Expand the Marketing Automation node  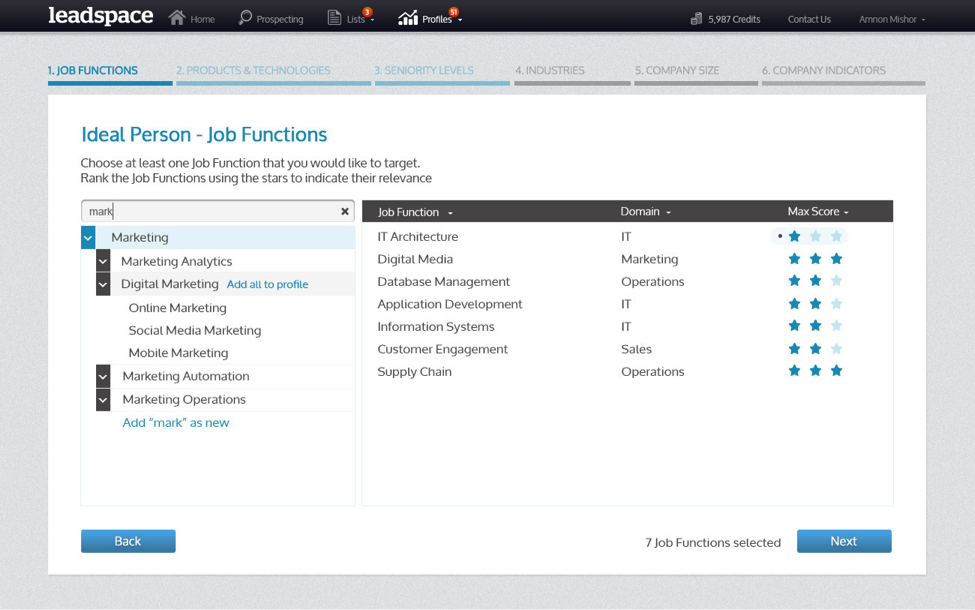[103, 376]
